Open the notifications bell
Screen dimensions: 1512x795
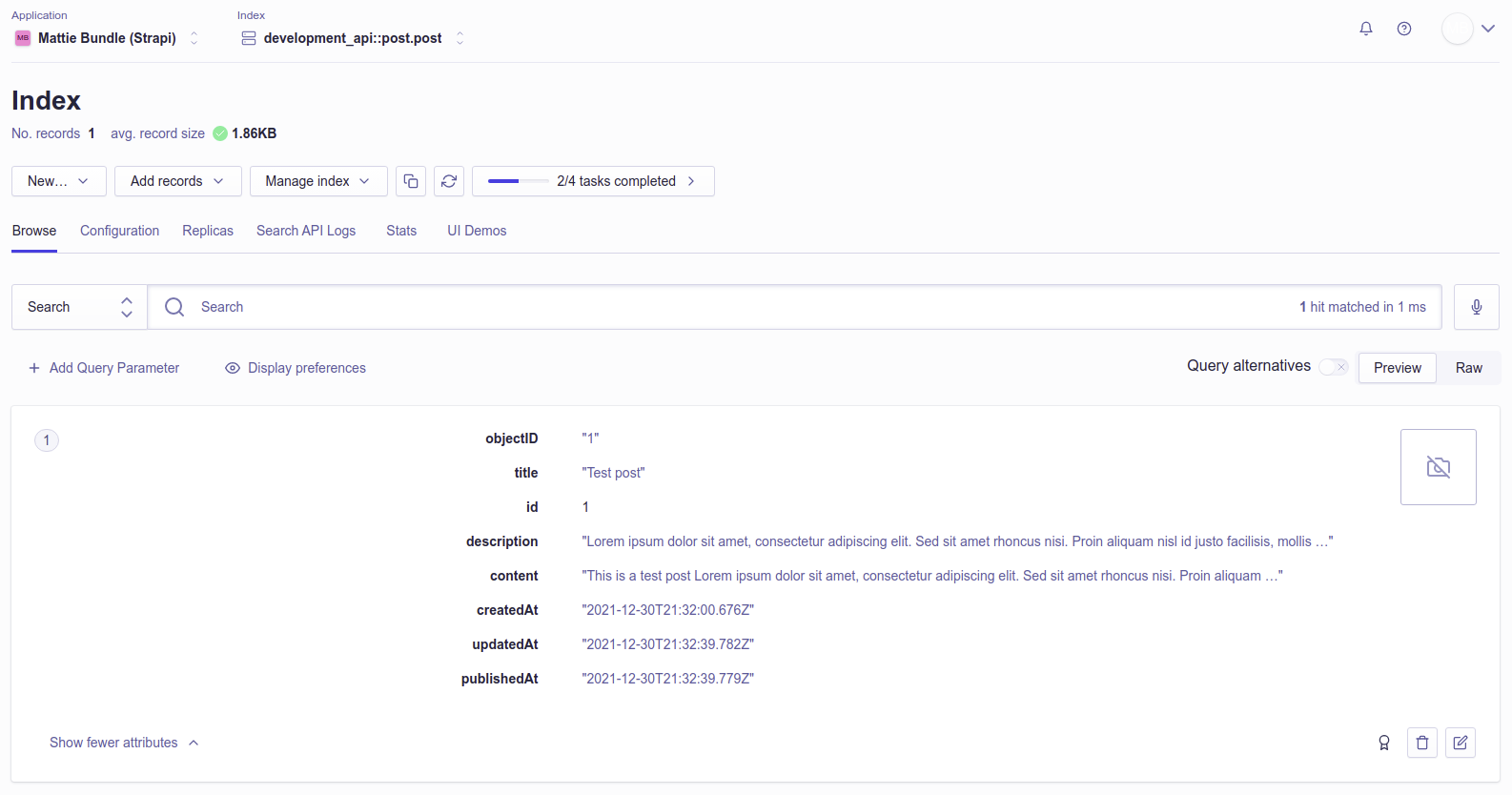pos(1366,29)
